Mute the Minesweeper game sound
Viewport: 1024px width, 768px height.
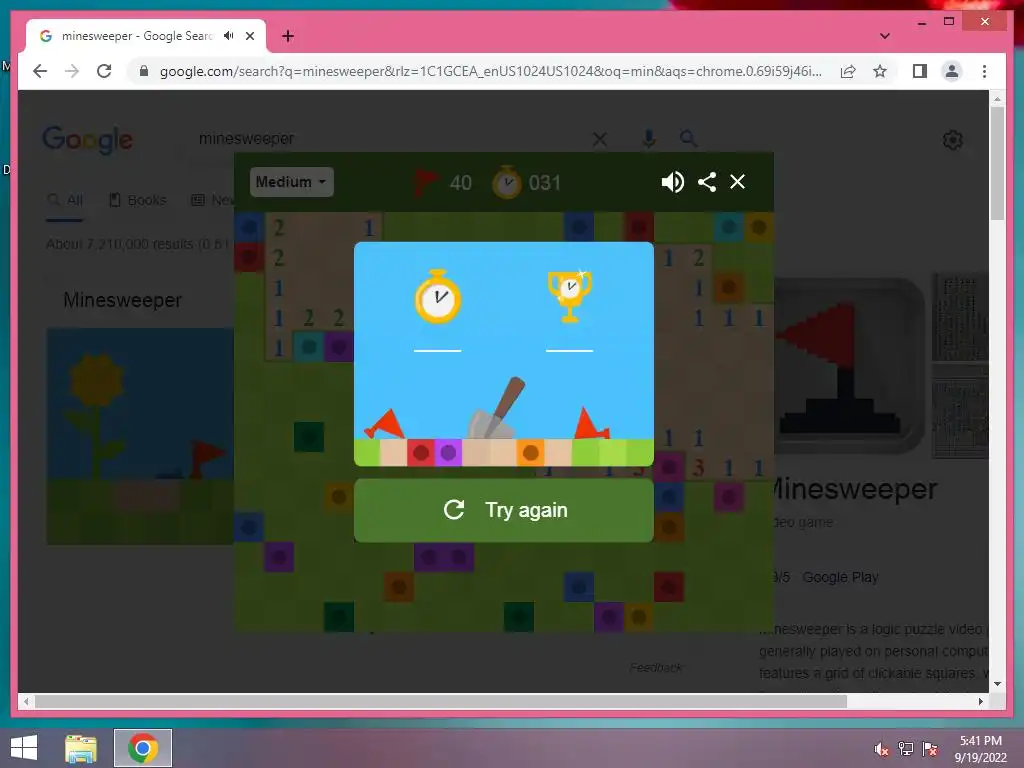[x=672, y=182]
